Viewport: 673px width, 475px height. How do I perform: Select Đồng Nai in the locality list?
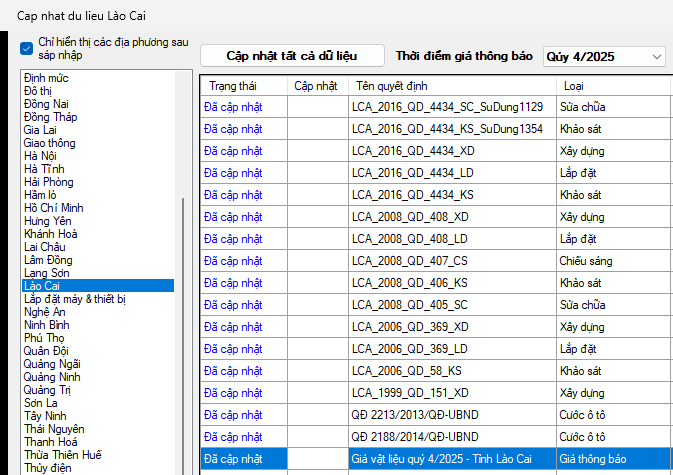pos(45,104)
